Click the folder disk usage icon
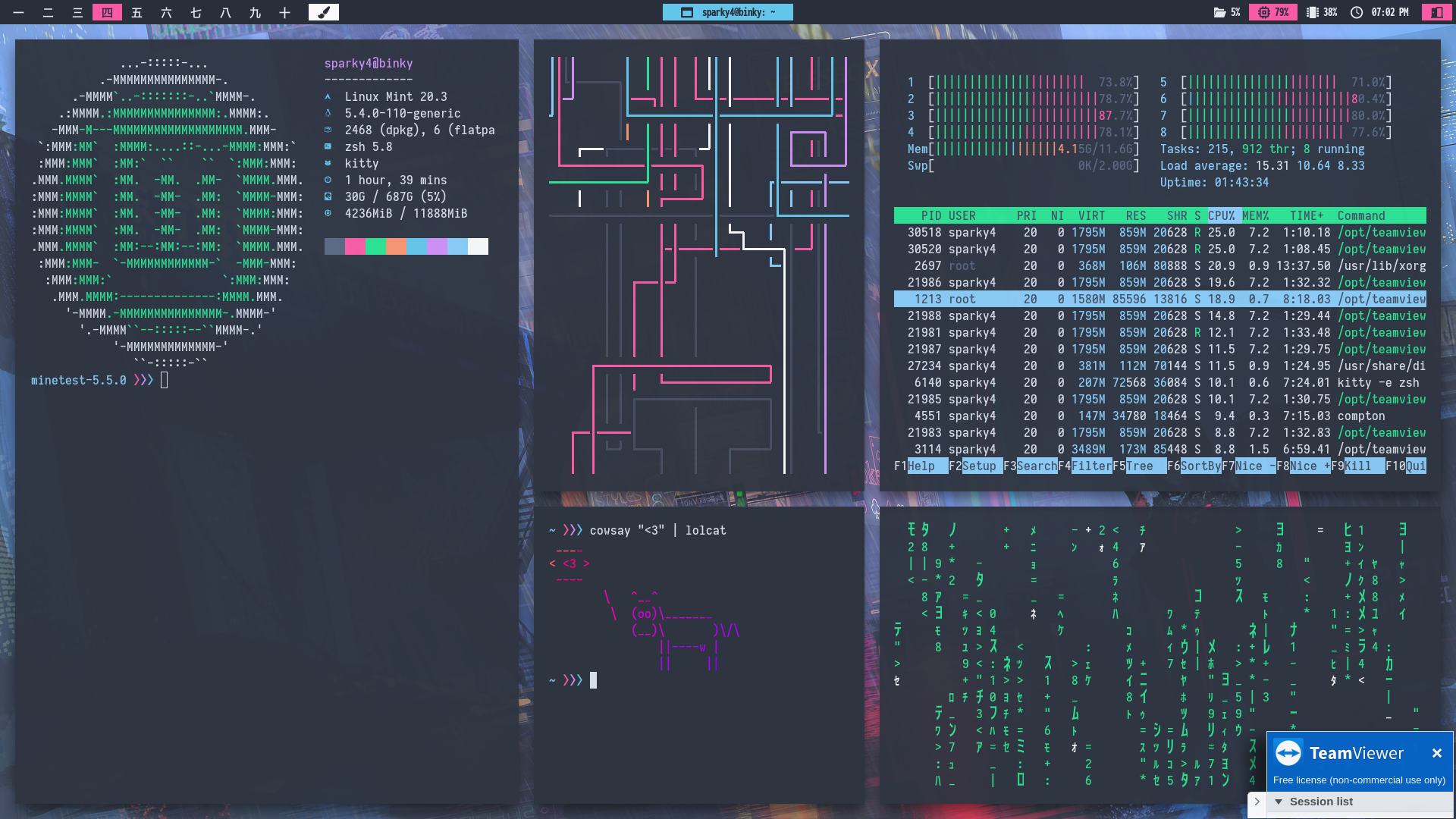The height and width of the screenshot is (819, 1456). pyautogui.click(x=1219, y=12)
